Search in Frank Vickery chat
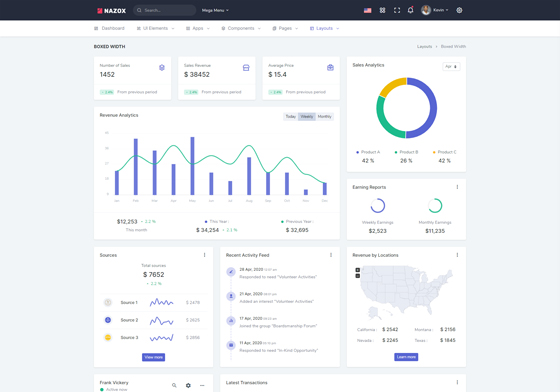The image size is (560, 392). pos(174,385)
